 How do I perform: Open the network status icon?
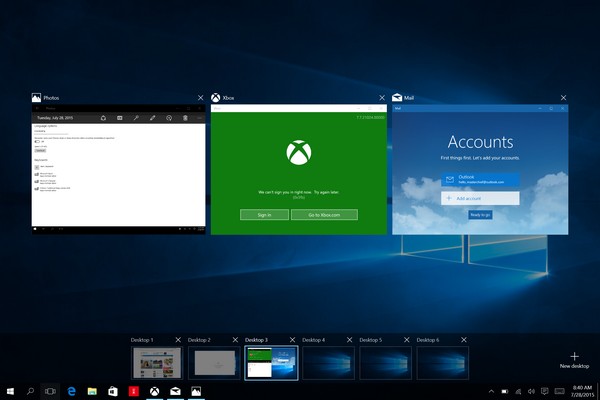pyautogui.click(x=518, y=391)
